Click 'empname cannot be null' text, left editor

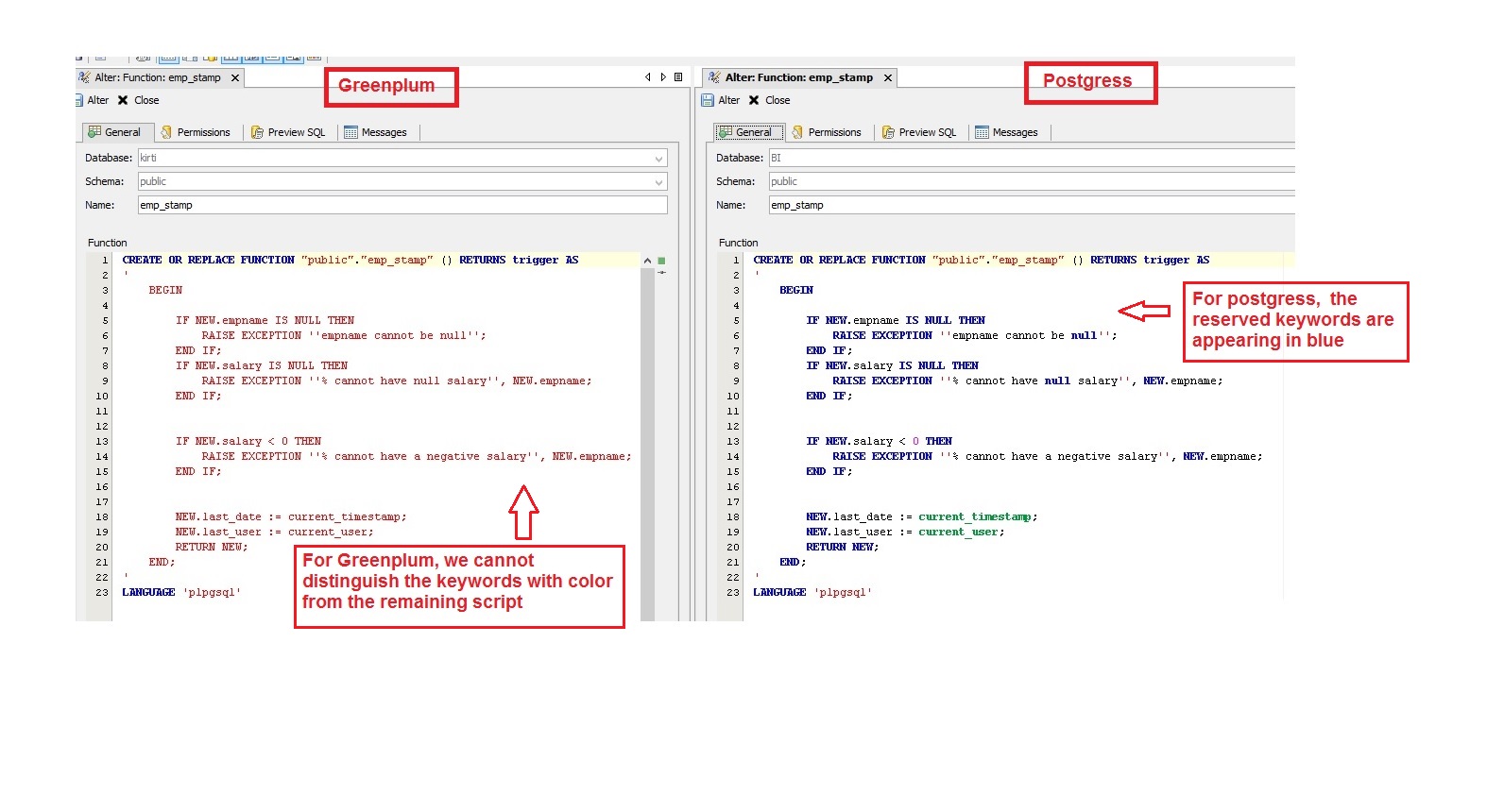(394, 335)
